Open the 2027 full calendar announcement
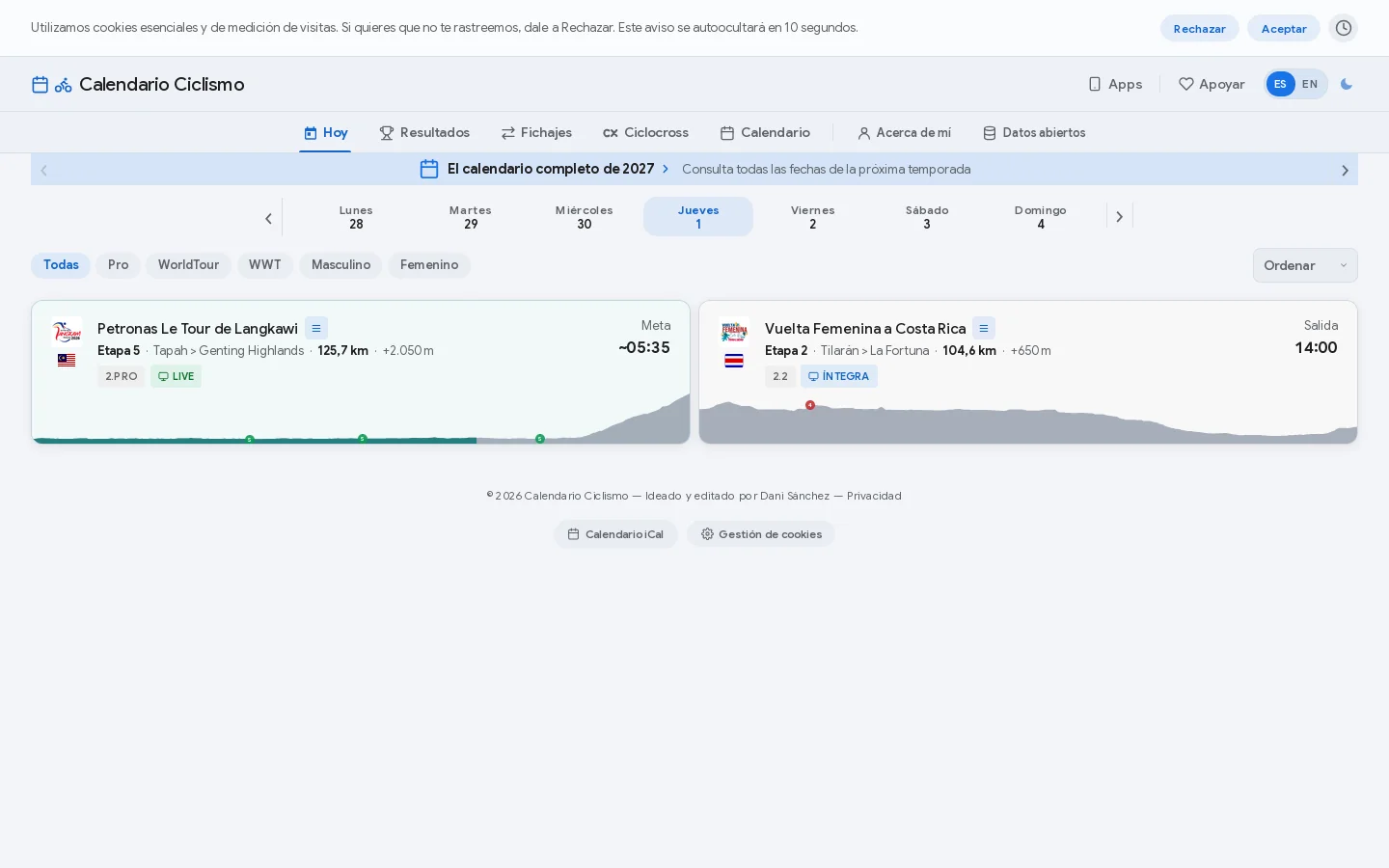The width and height of the screenshot is (1389, 868). [x=694, y=169]
